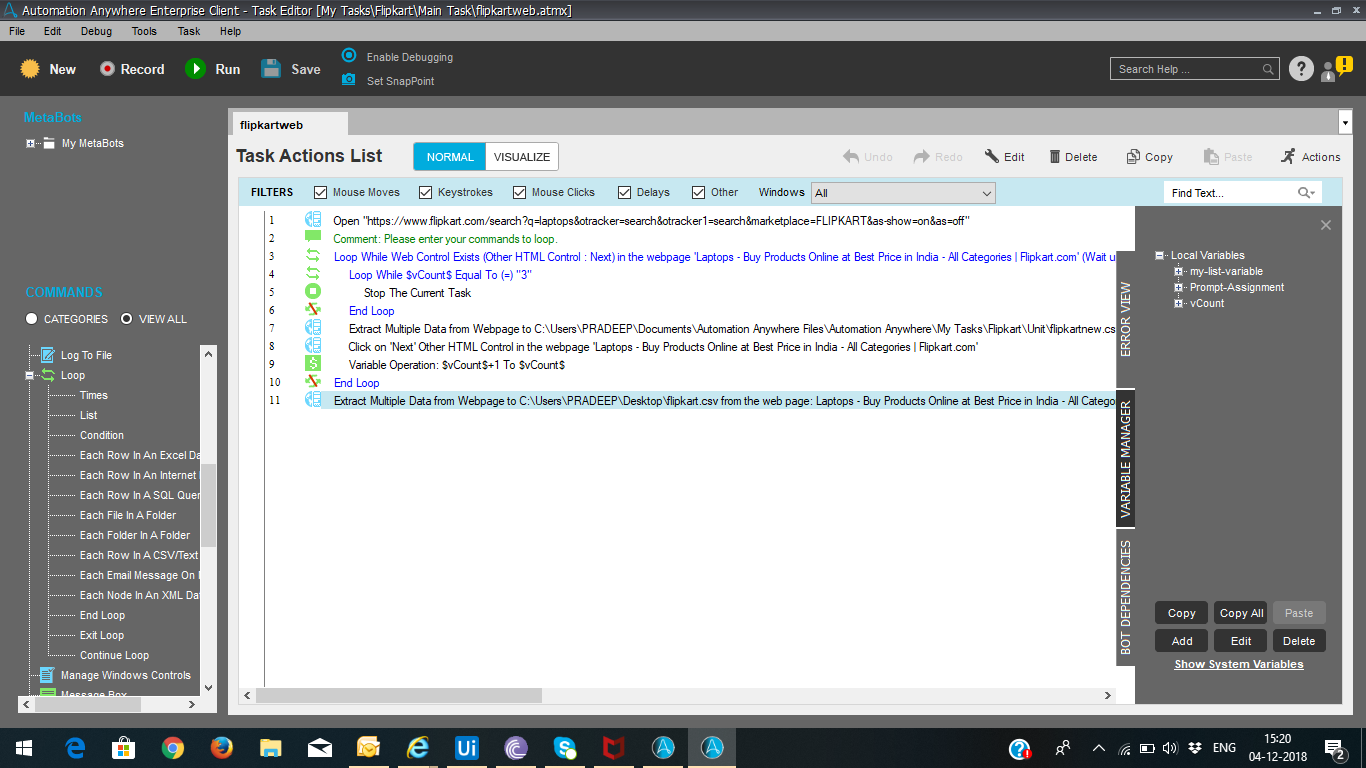
Task: Click Copy All in the Variable Manager
Action: 1241,613
